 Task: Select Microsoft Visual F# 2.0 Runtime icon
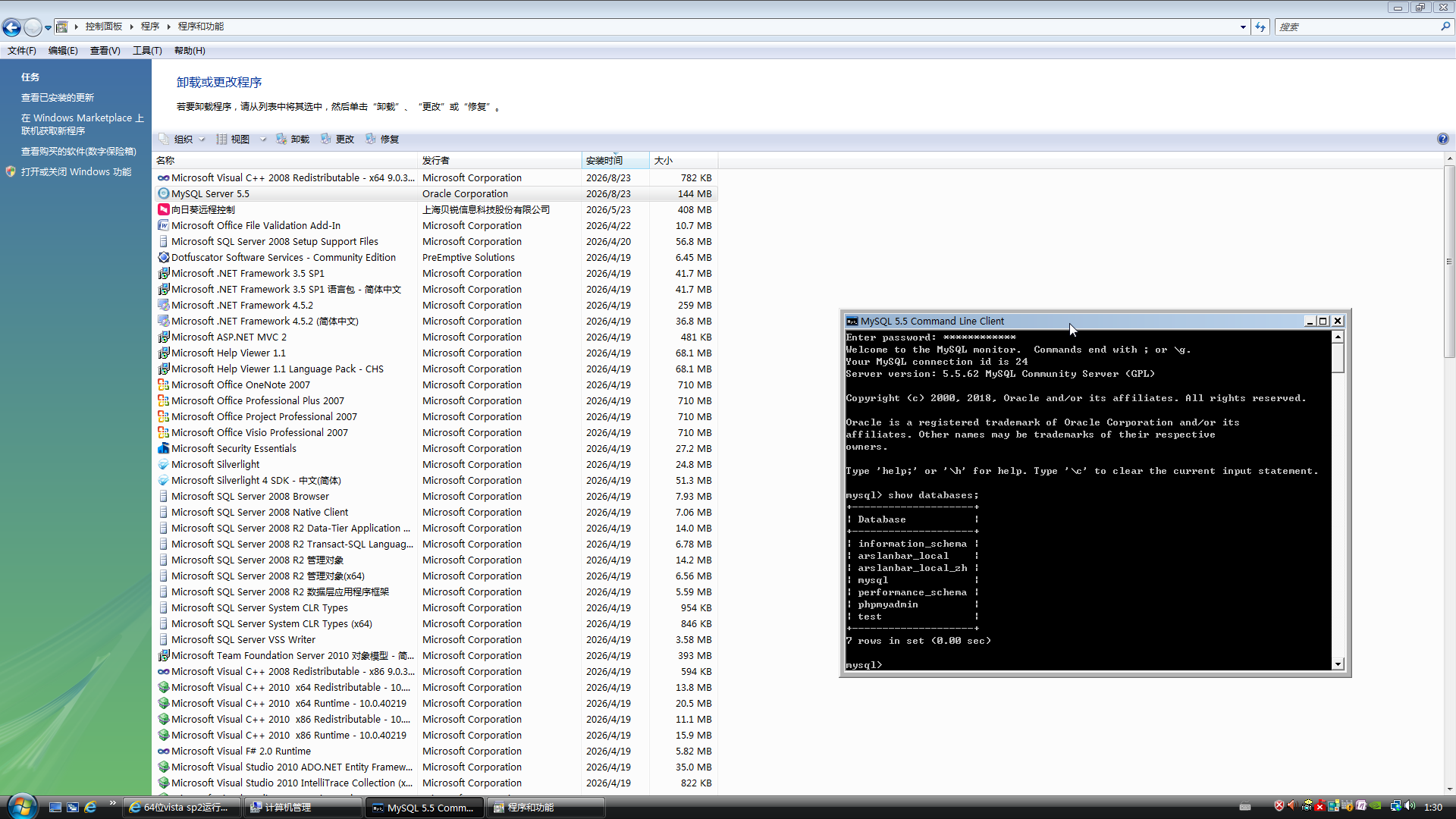click(x=163, y=752)
